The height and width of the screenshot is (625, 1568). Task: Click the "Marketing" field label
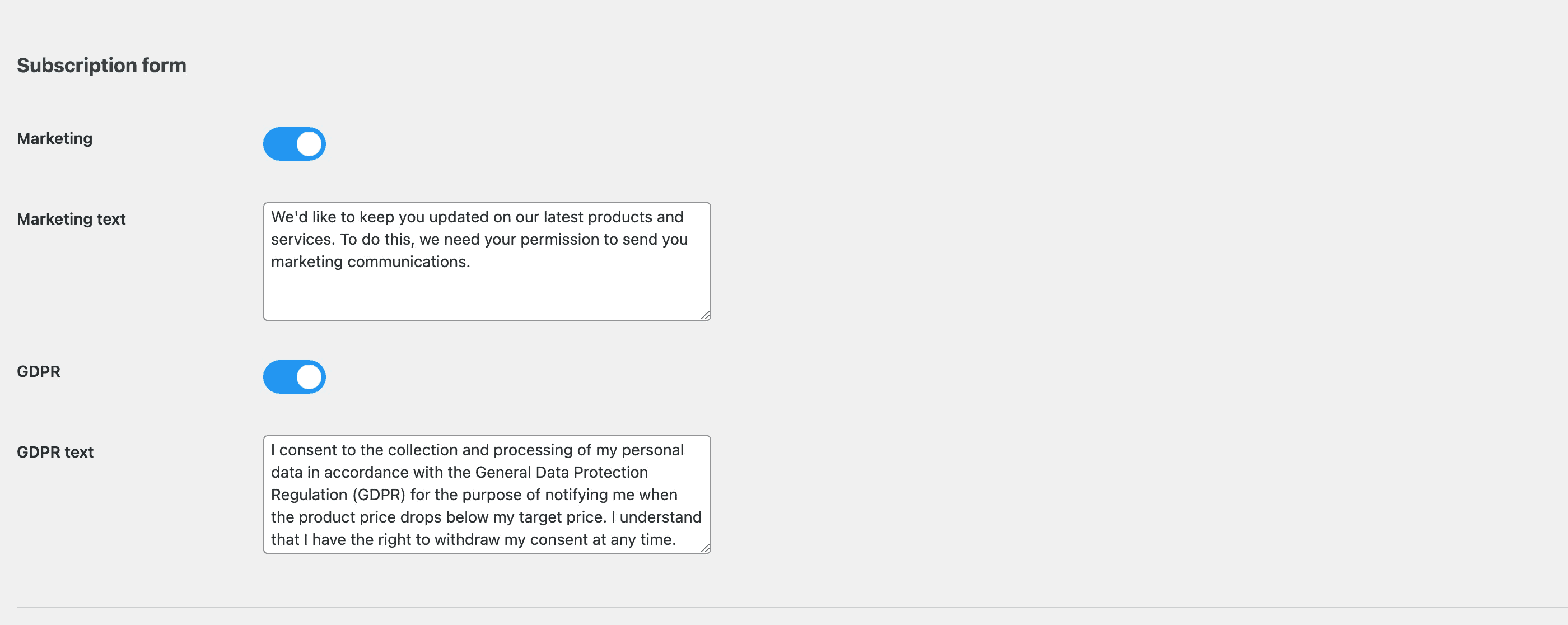click(x=55, y=139)
